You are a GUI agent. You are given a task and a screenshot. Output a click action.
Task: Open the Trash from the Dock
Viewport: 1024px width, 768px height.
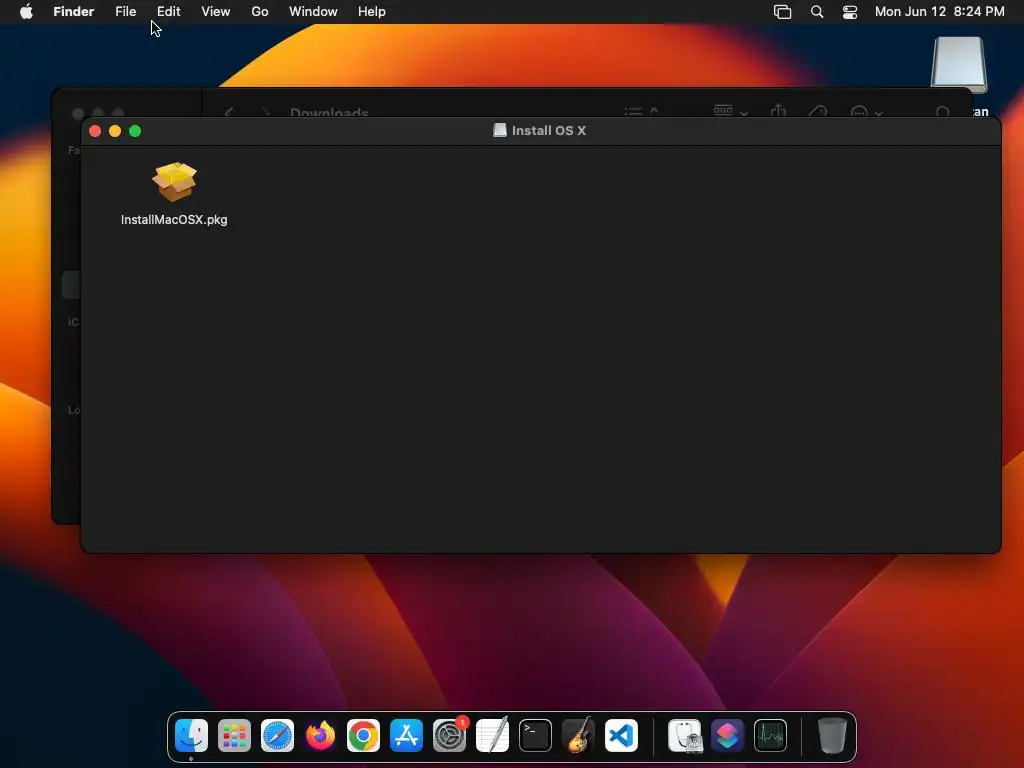click(832, 735)
